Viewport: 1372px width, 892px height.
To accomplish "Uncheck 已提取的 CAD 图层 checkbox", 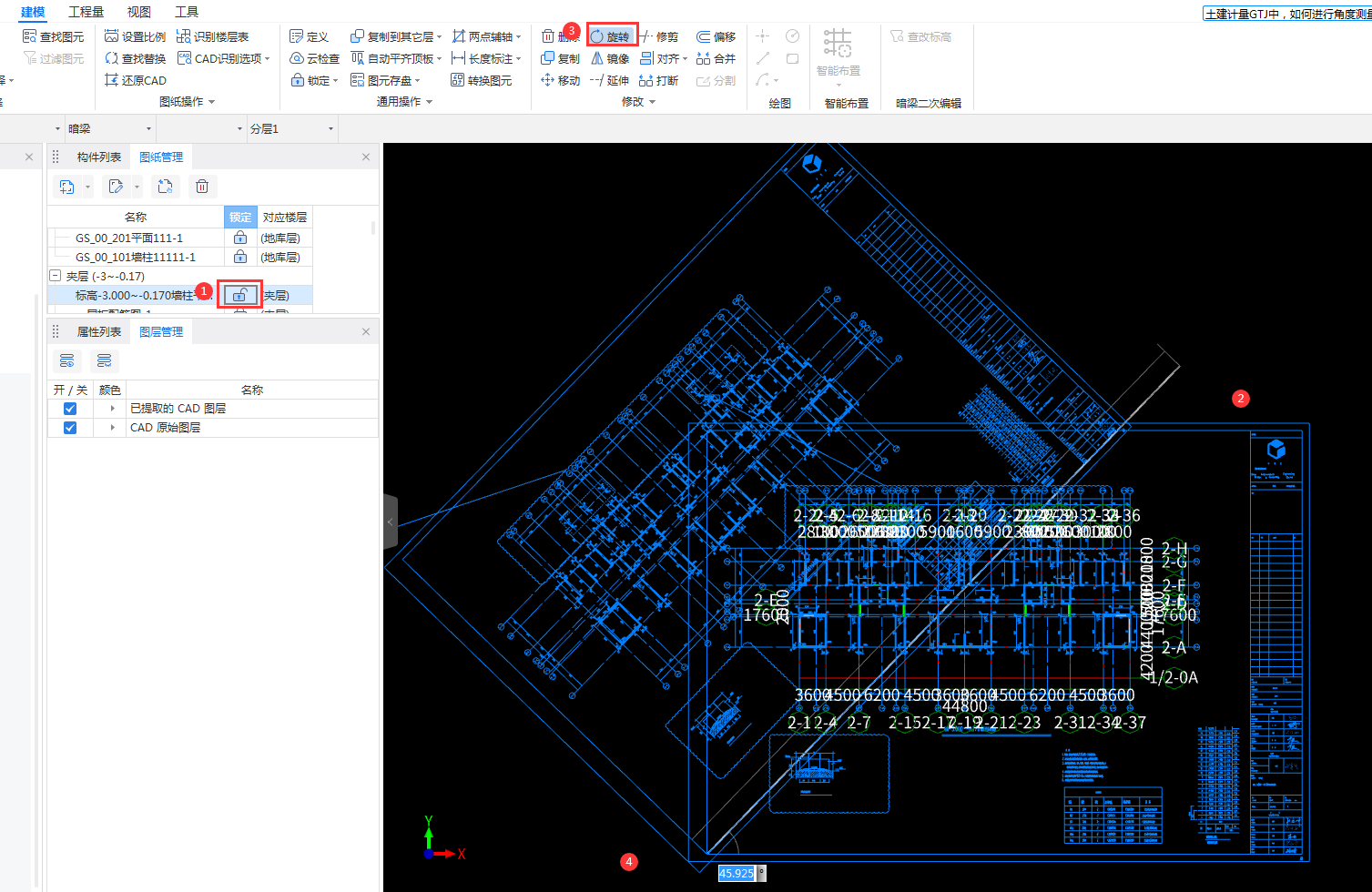I will [70, 409].
